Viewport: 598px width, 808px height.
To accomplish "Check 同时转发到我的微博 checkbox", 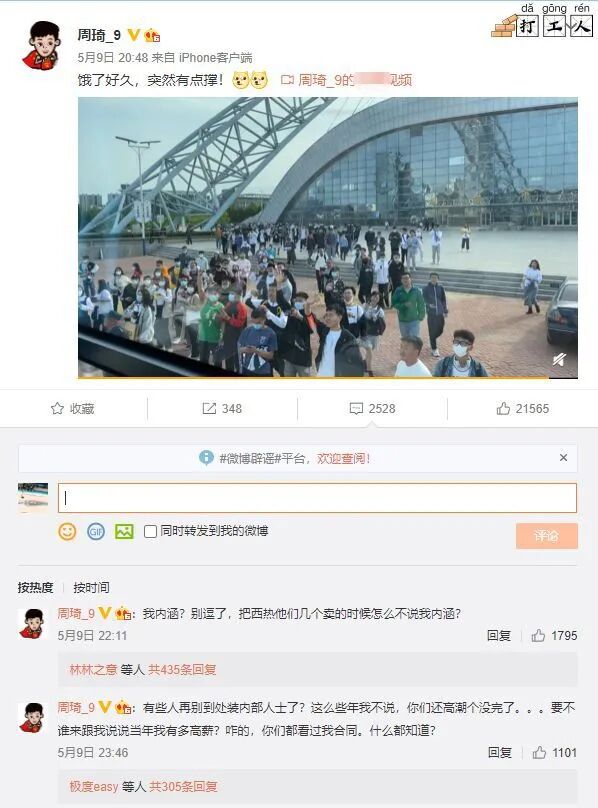I will tap(150, 531).
